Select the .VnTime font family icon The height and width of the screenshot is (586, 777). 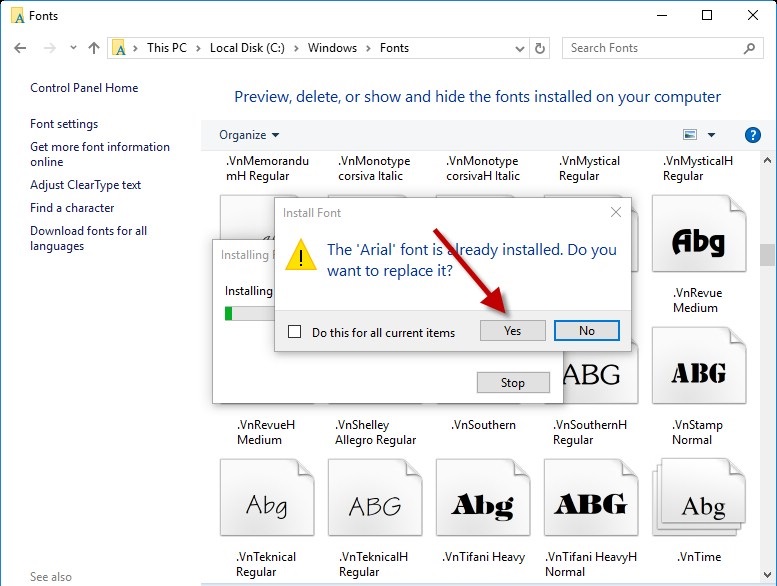coord(699,497)
